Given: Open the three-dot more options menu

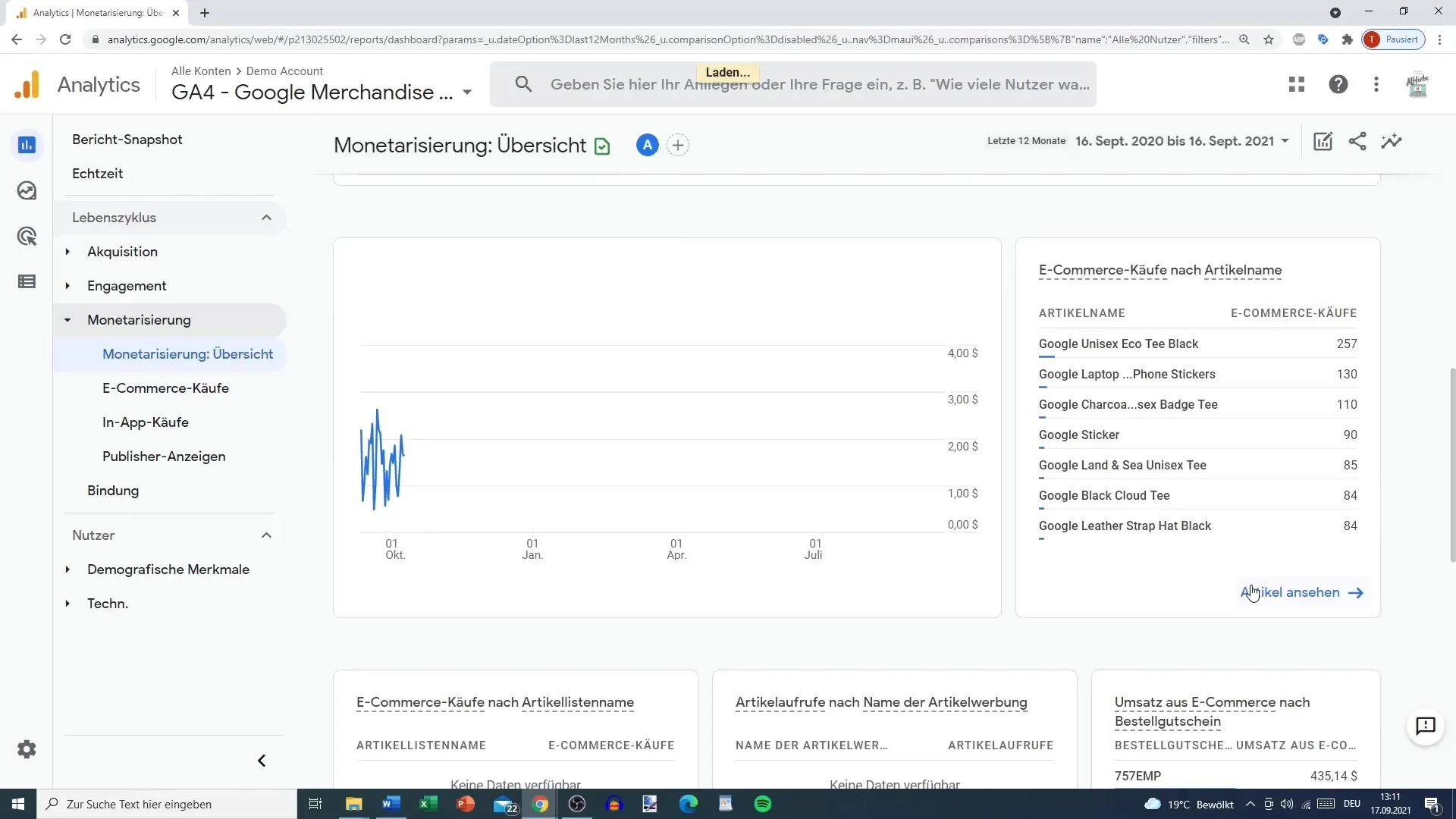Looking at the screenshot, I should (1376, 84).
